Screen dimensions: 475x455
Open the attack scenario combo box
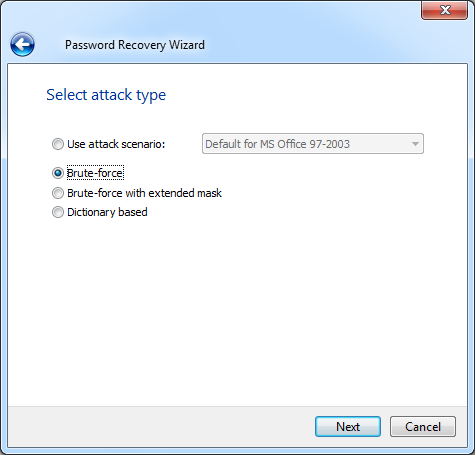coord(313,144)
